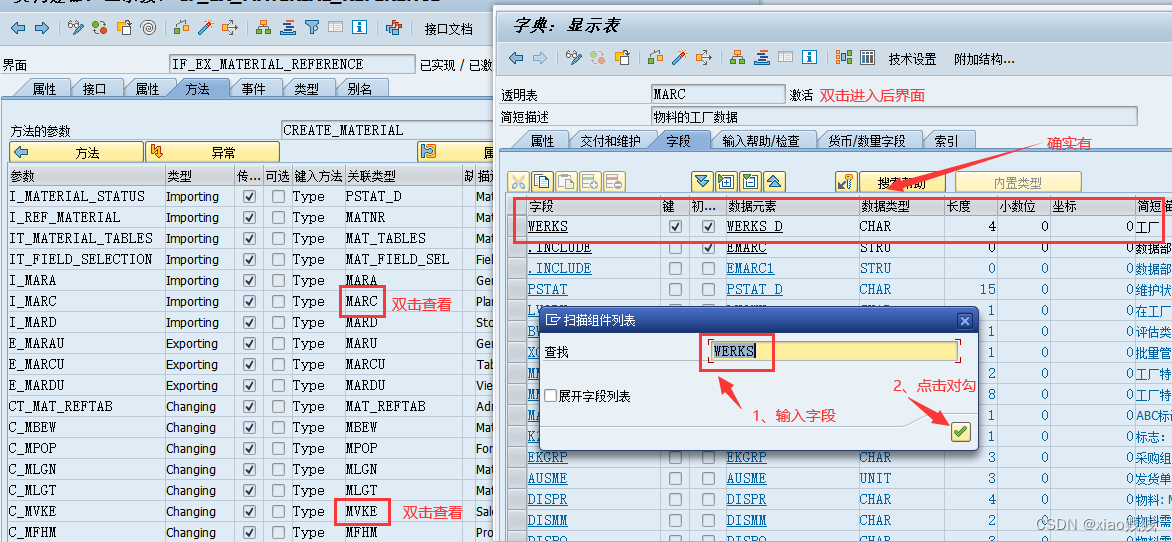Go back in the dictionary display window
The width and height of the screenshot is (1172, 542).
pyautogui.click(x=516, y=58)
